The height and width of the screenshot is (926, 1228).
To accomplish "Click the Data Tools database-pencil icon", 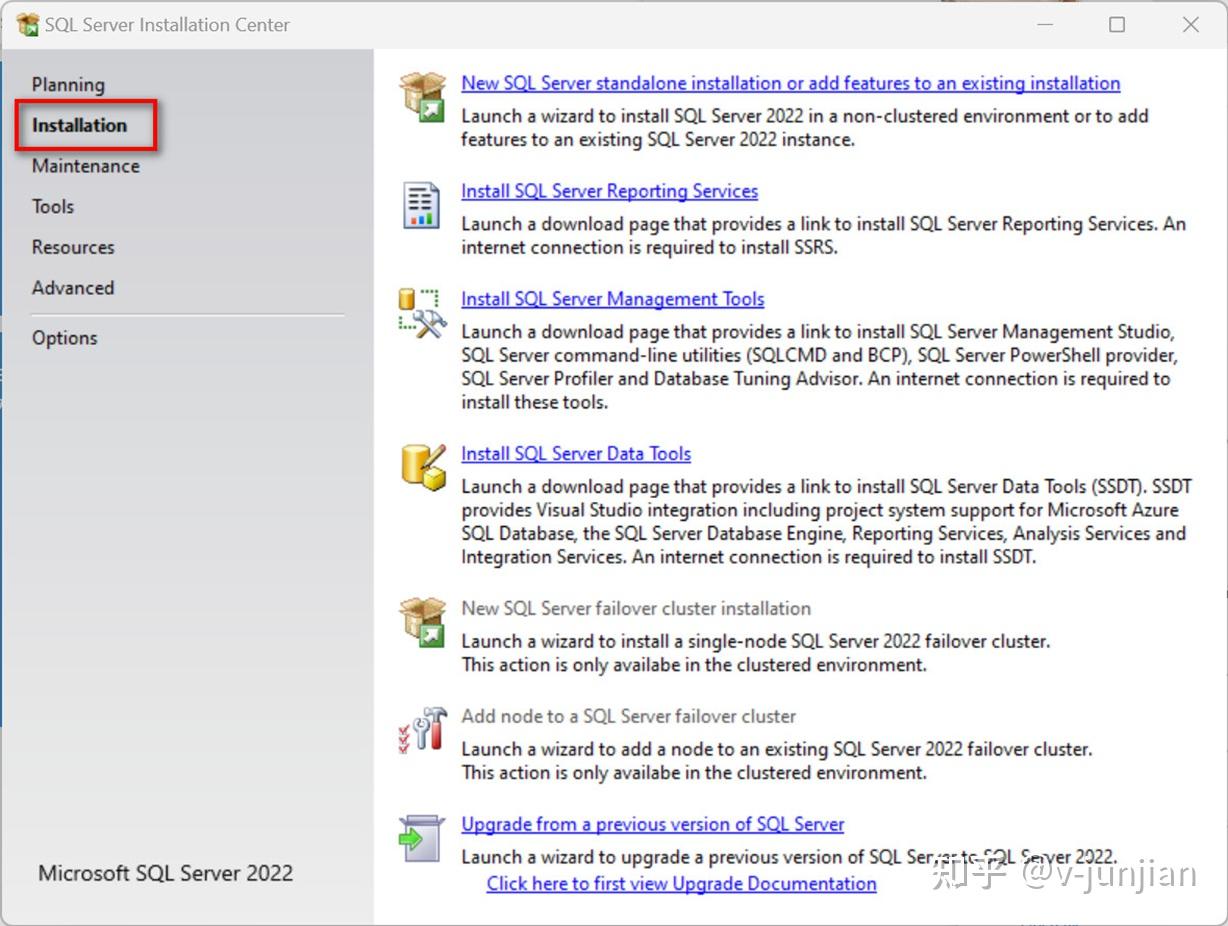I will point(421,466).
